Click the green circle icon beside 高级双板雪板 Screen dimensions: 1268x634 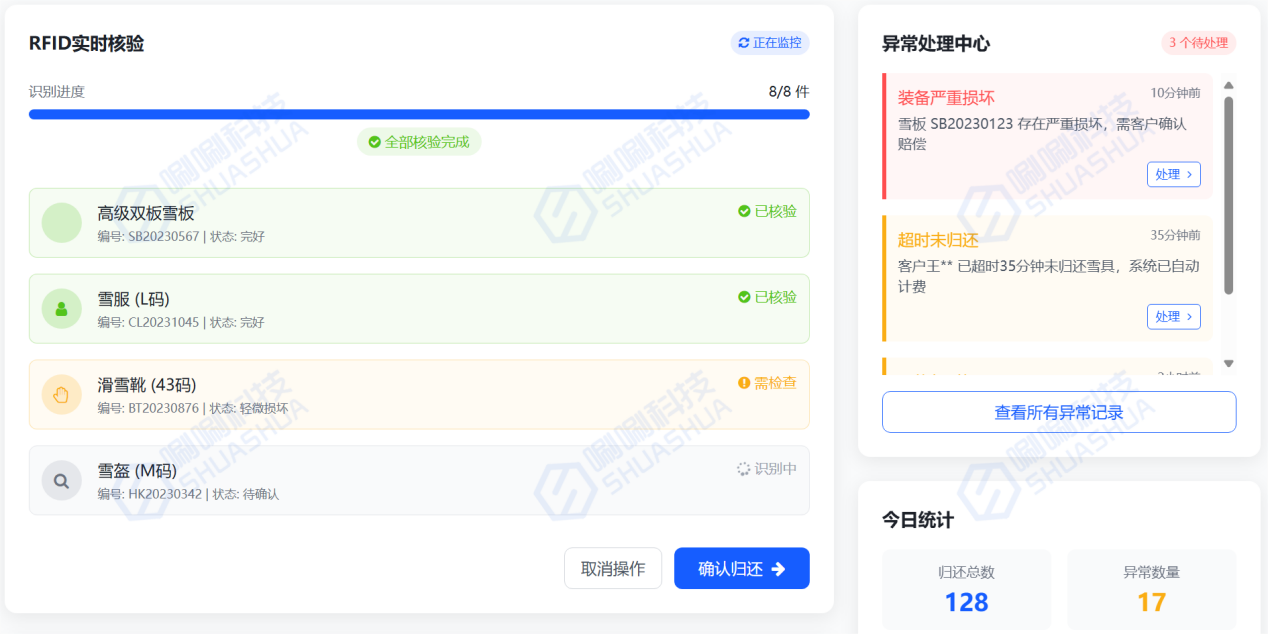click(61, 223)
